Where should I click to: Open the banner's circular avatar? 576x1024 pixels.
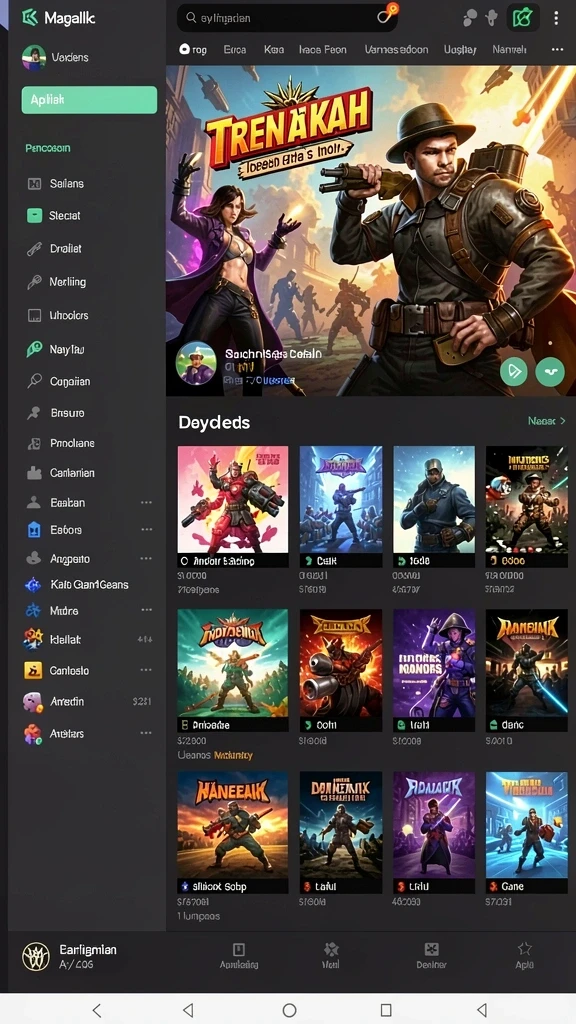[x=196, y=363]
